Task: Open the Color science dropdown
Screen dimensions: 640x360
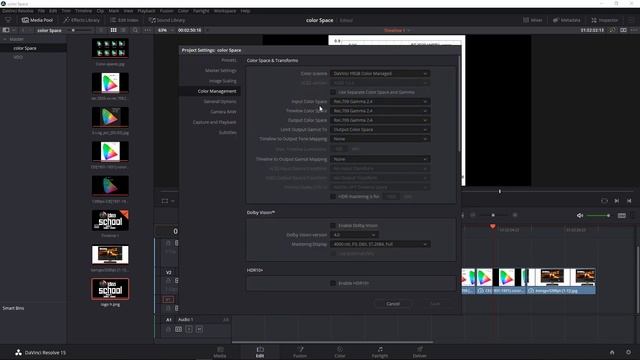Action: (x=380, y=74)
